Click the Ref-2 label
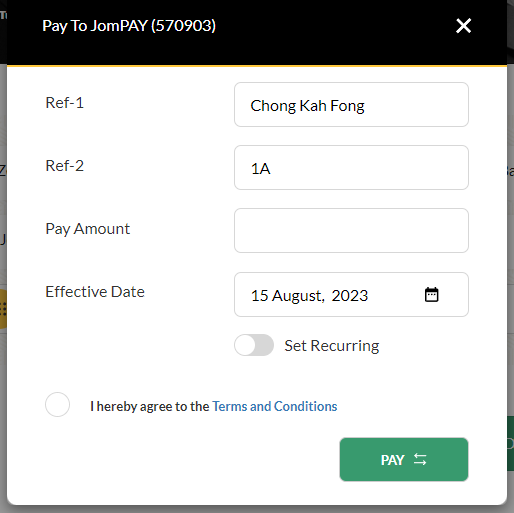The image size is (514, 513). click(x=64, y=166)
